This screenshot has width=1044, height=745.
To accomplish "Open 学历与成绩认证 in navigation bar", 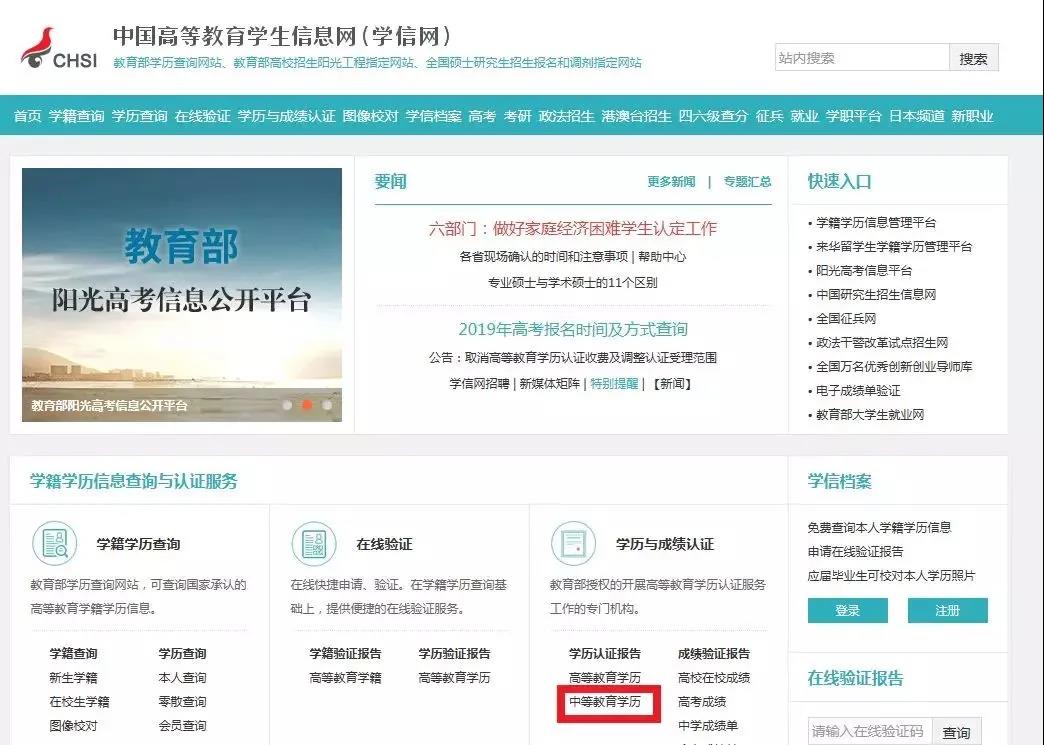I will [x=286, y=116].
